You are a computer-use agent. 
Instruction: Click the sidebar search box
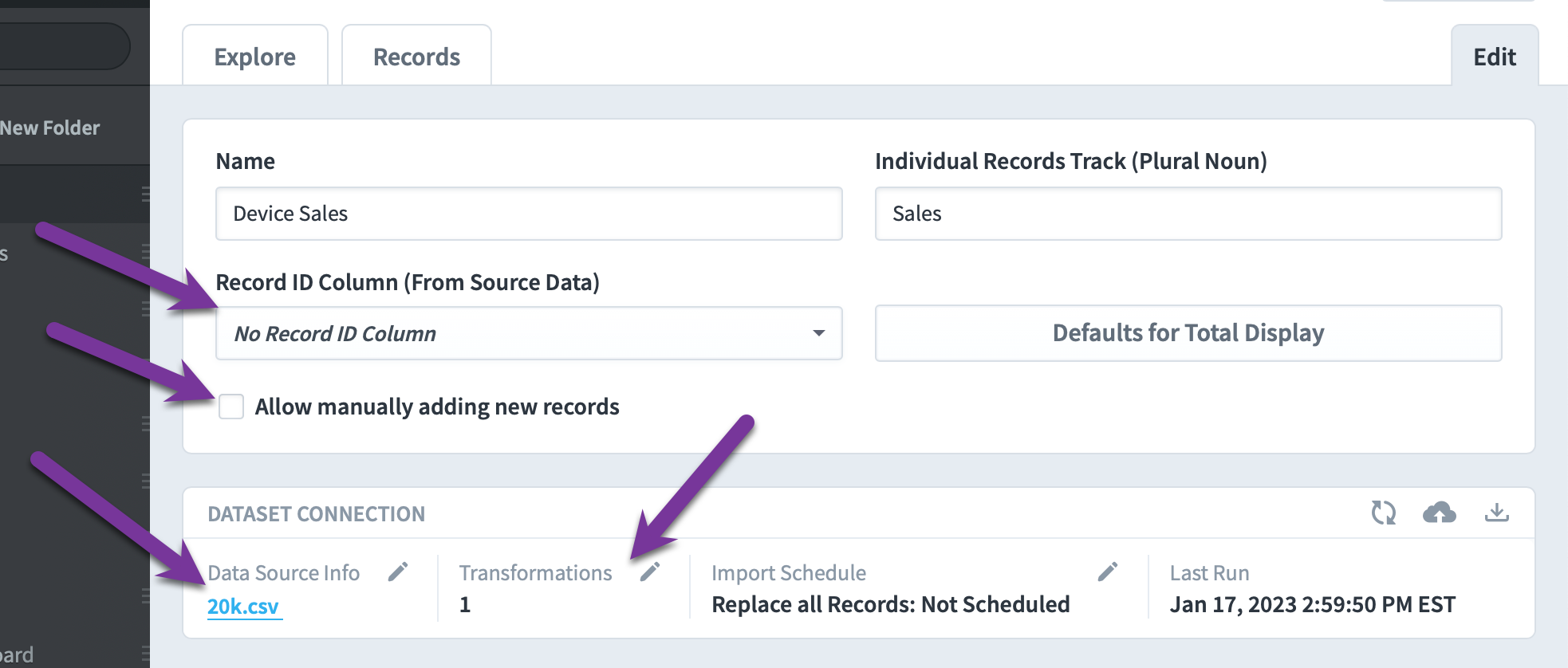64,46
